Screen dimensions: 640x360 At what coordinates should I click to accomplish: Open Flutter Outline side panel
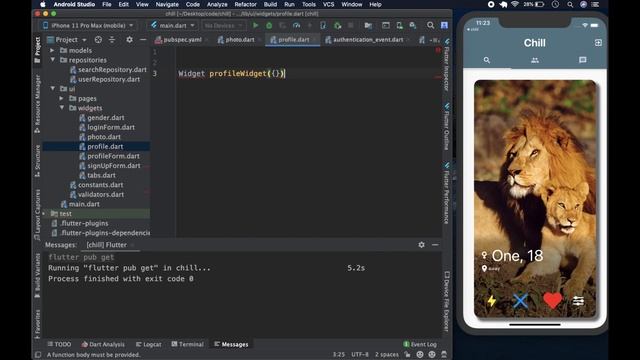447,127
